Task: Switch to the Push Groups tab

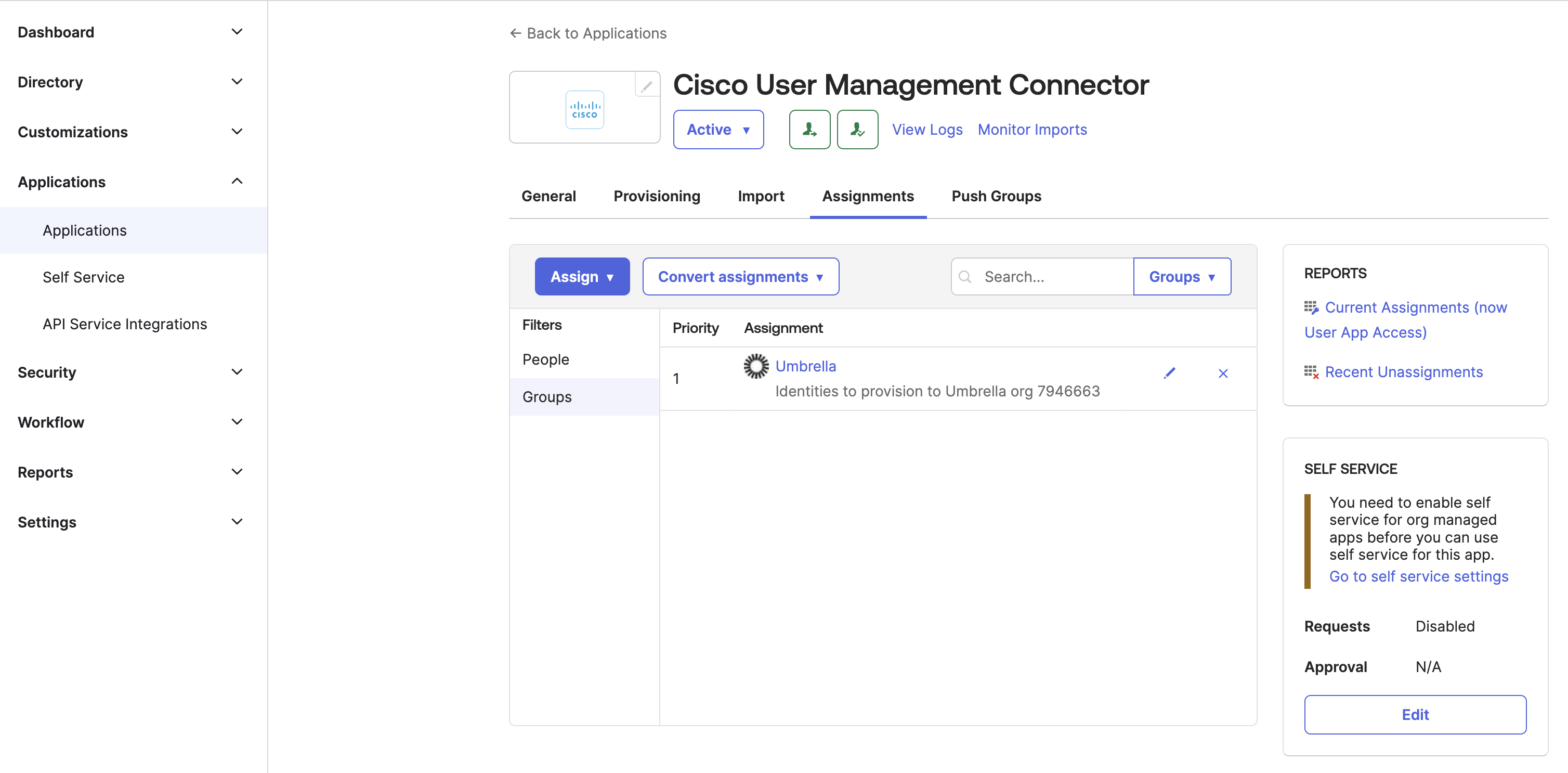Action: 997,197
